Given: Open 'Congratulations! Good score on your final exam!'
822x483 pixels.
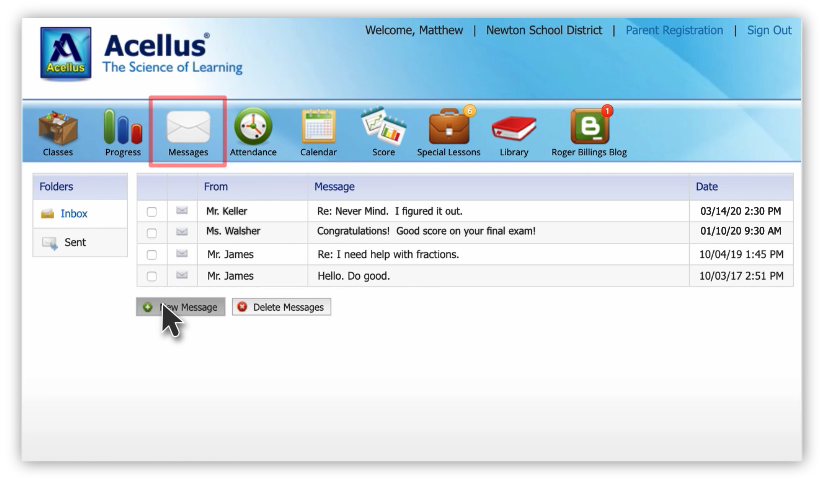Looking at the screenshot, I should point(426,231).
